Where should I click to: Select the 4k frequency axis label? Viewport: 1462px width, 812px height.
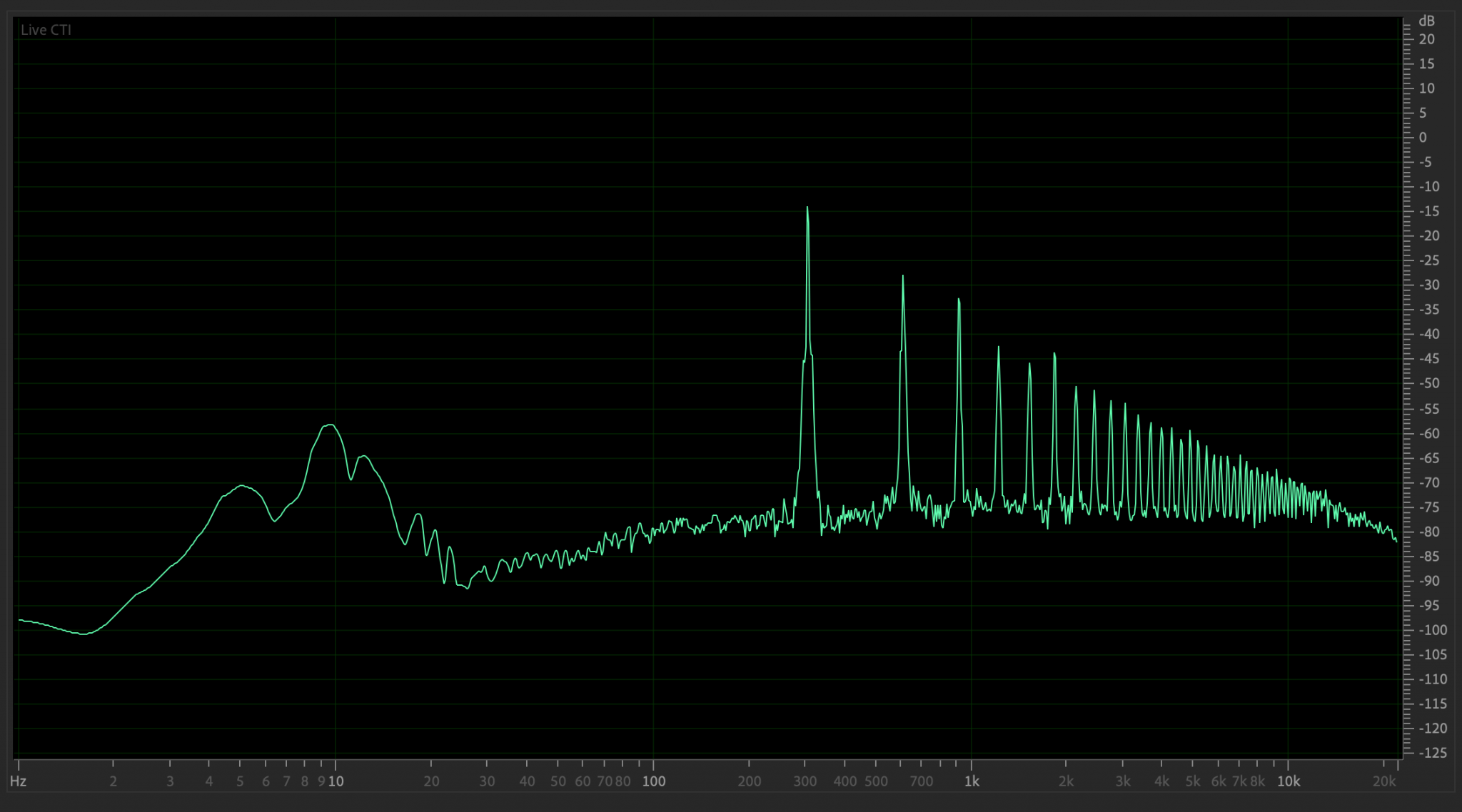point(1162,781)
